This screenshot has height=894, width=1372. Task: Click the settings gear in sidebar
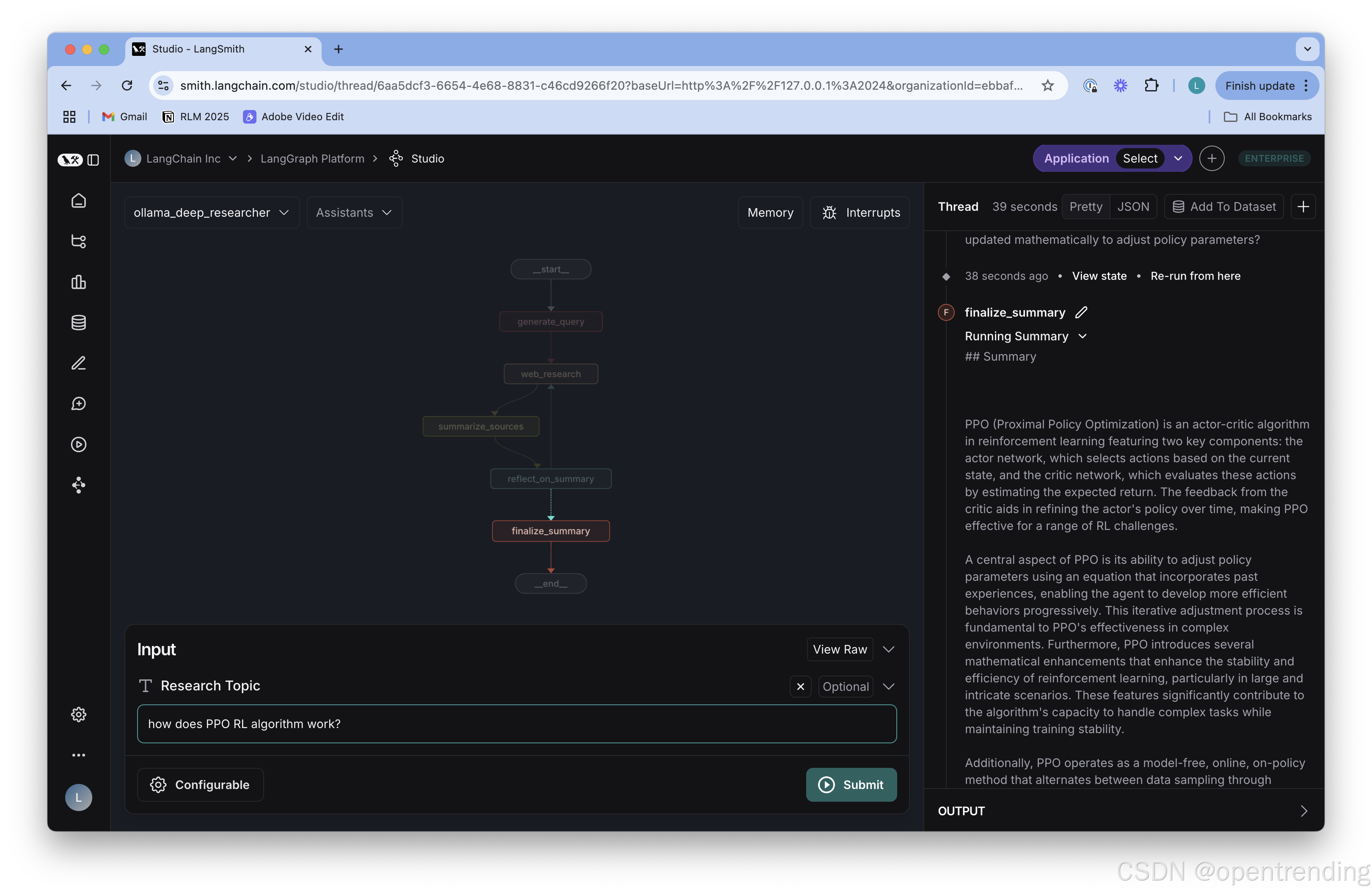point(78,715)
